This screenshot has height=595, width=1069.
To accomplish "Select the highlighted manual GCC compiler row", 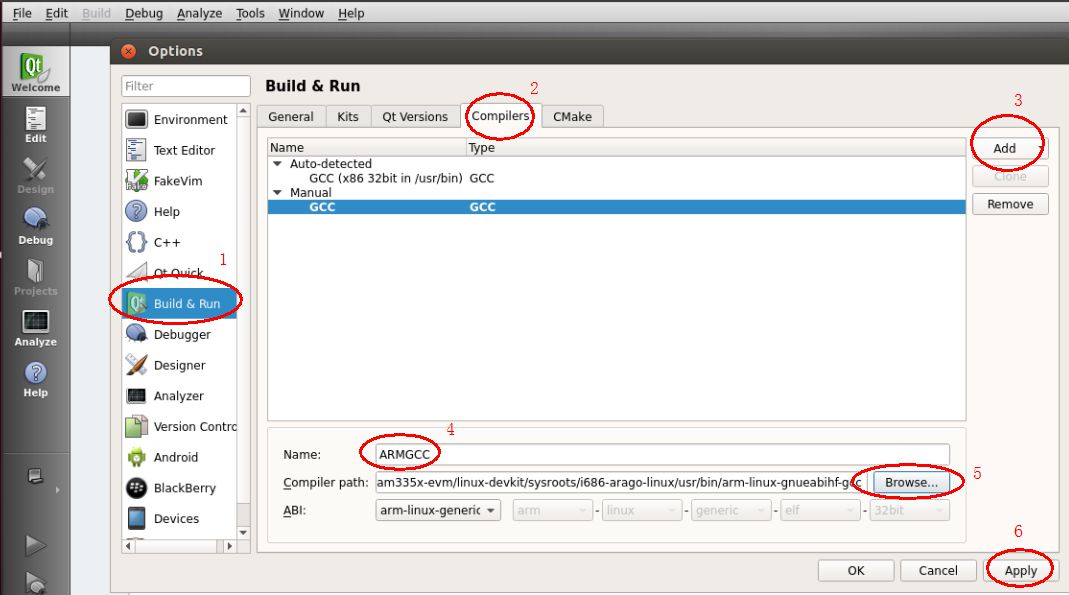I will click(617, 207).
